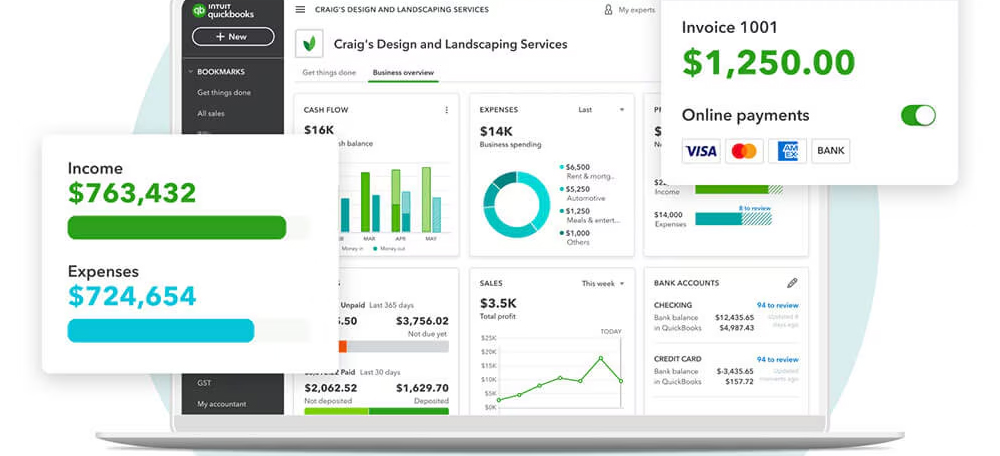The image size is (1000, 456).
Task: Click the $157.72 QuickBooks credit card balance
Action: 740,381
